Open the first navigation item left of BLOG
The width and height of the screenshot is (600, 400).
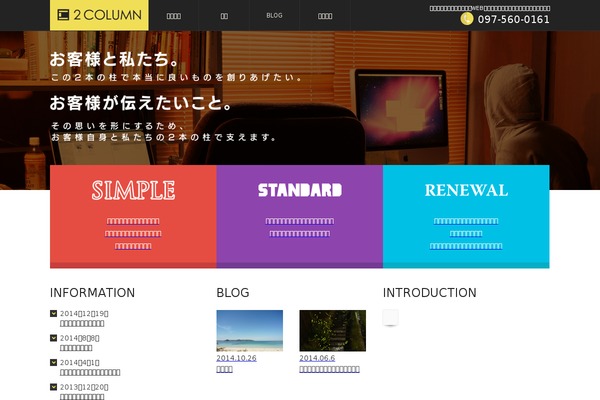174,15
